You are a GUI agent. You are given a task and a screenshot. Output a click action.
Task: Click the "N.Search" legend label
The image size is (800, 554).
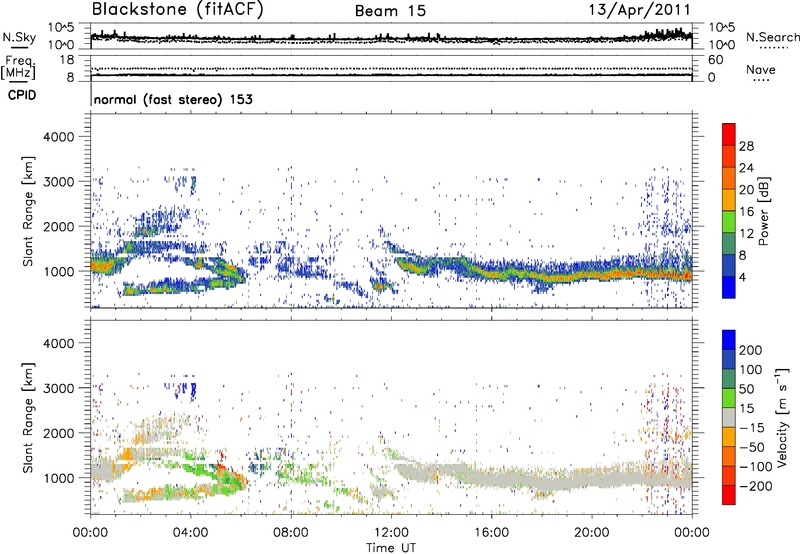click(x=772, y=37)
